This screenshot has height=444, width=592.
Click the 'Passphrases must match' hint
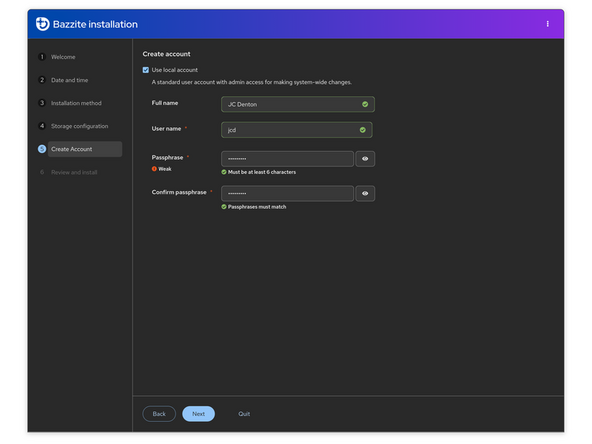(257, 207)
